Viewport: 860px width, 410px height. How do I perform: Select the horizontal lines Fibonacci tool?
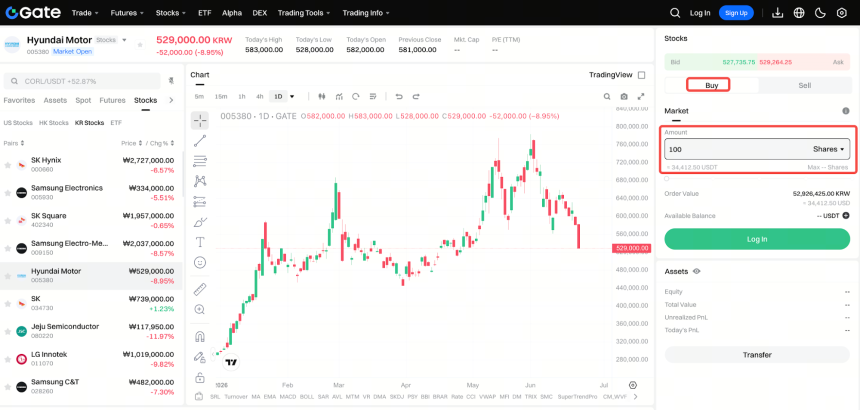point(200,161)
